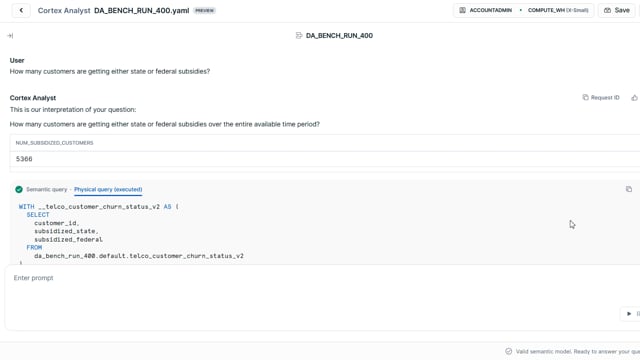Click the valid semantic model status icon
Screen dimensions: 640x360
(509, 351)
